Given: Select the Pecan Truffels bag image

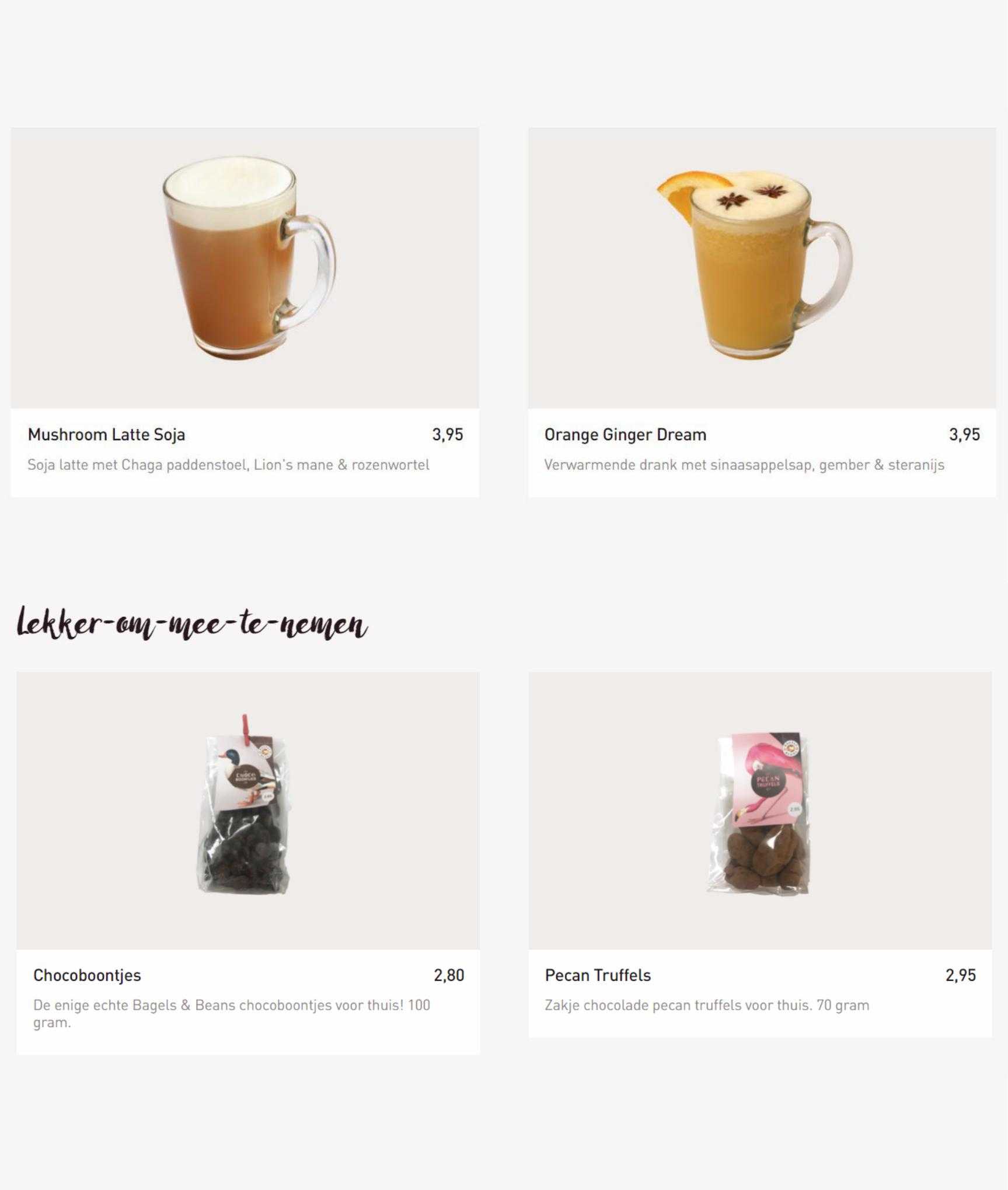Looking at the screenshot, I should (x=760, y=811).
